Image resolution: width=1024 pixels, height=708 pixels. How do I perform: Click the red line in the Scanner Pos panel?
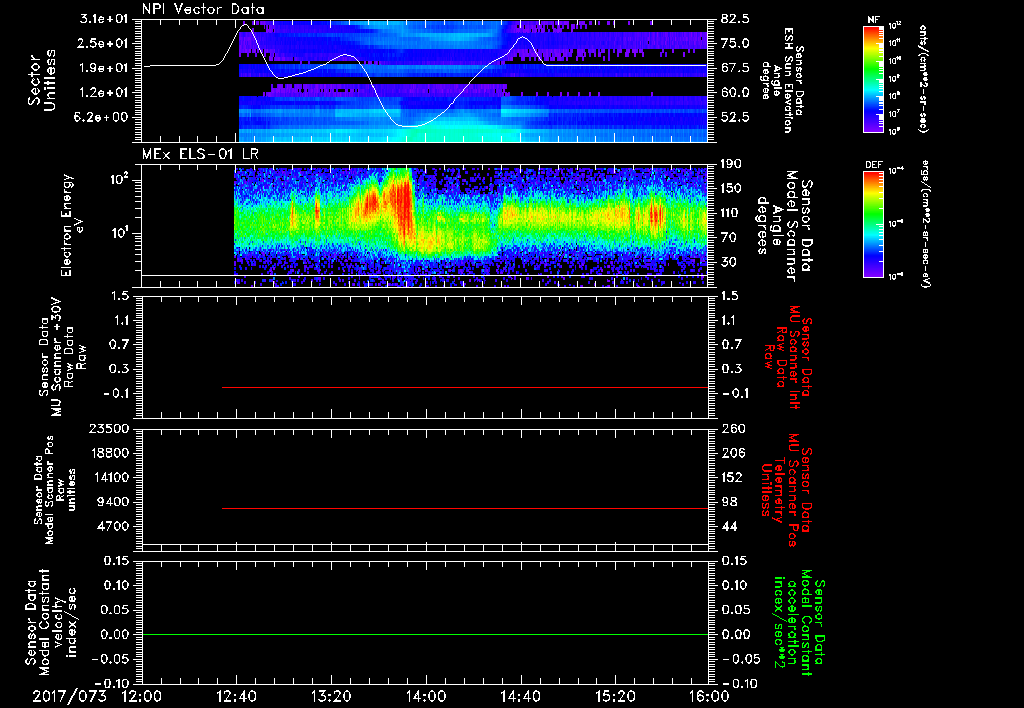(464, 508)
